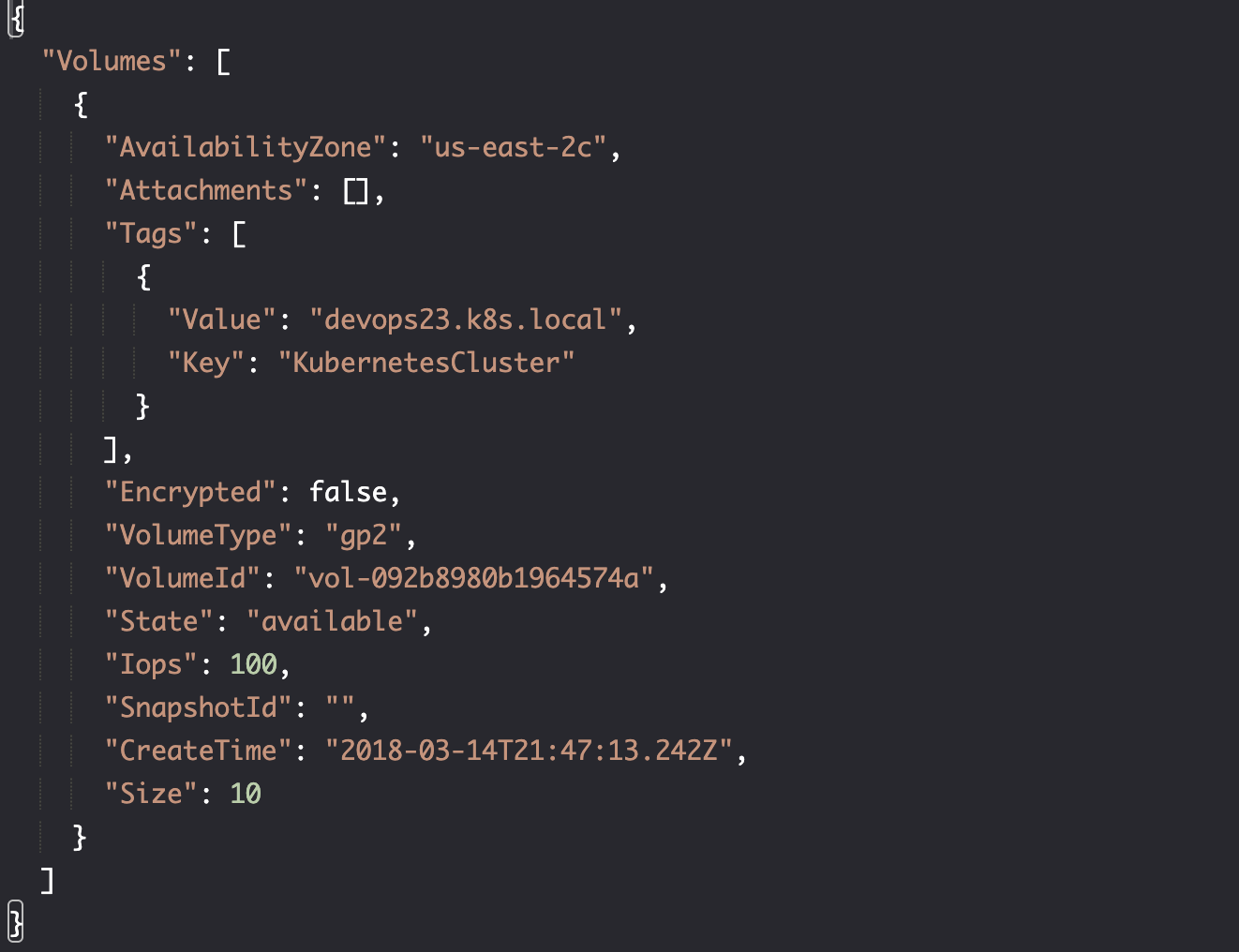Click the "KubernetesCluster" string
Screen dimensions: 1239x952
pos(426,364)
